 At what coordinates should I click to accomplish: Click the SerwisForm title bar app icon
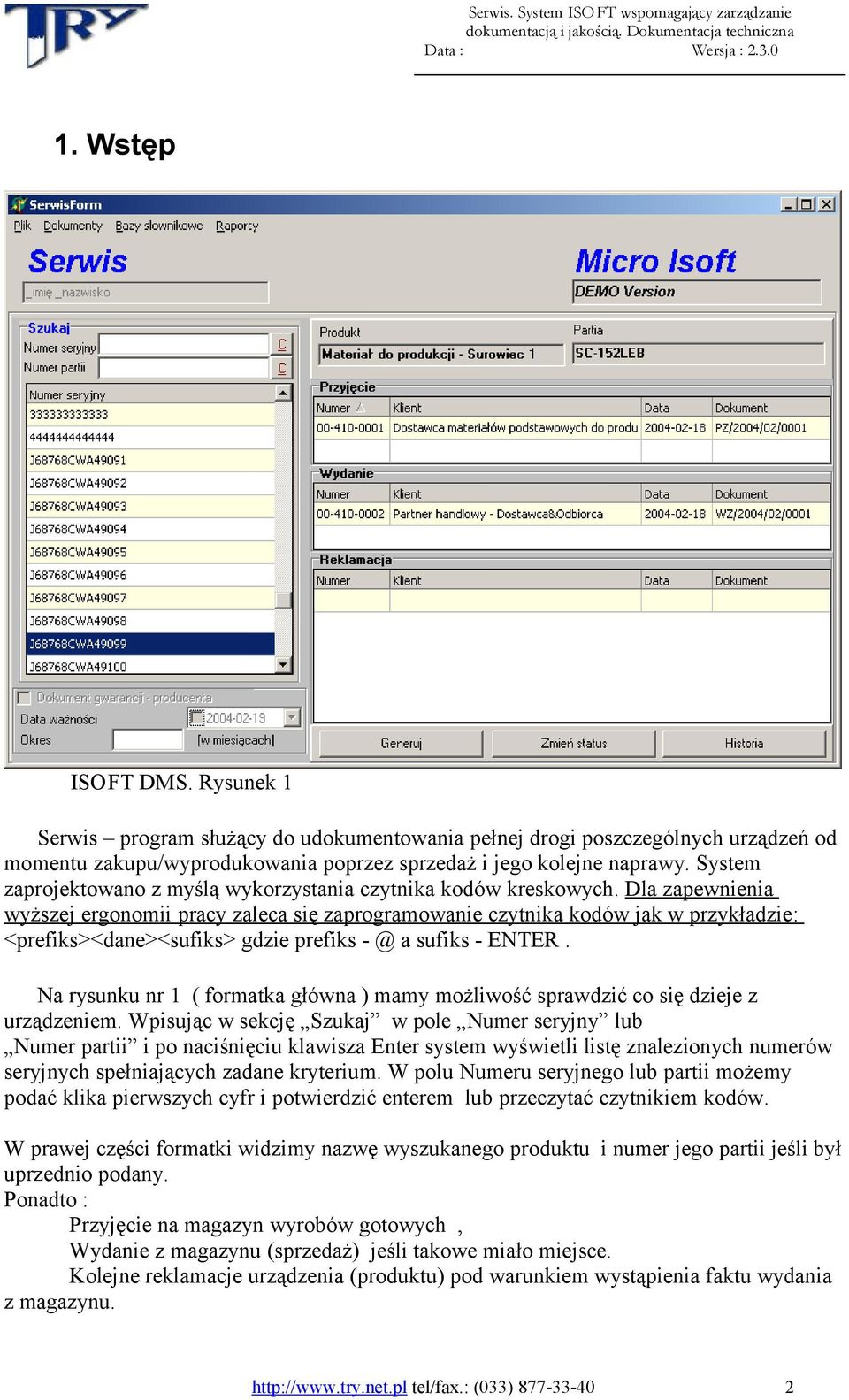point(19,204)
